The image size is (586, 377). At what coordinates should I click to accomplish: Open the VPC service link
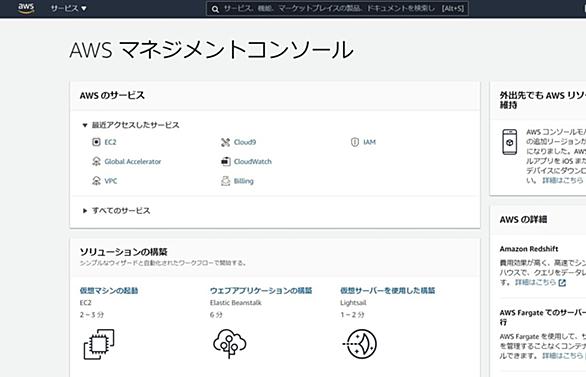coord(111,181)
